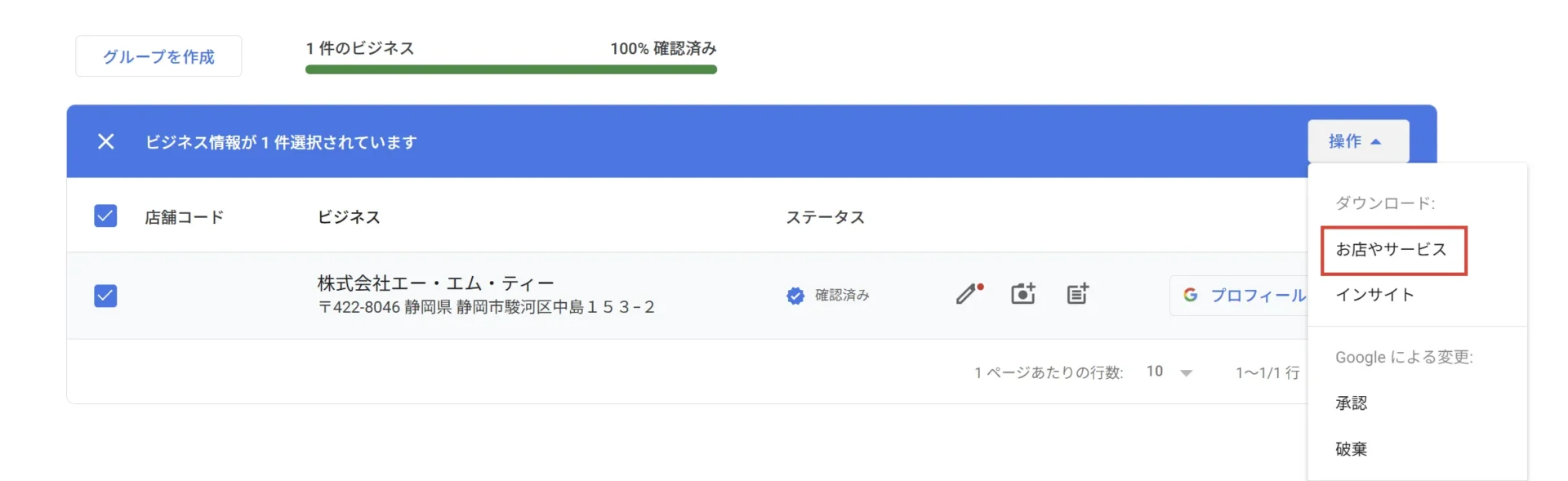Select お店やサービス download option

[x=1392, y=250]
